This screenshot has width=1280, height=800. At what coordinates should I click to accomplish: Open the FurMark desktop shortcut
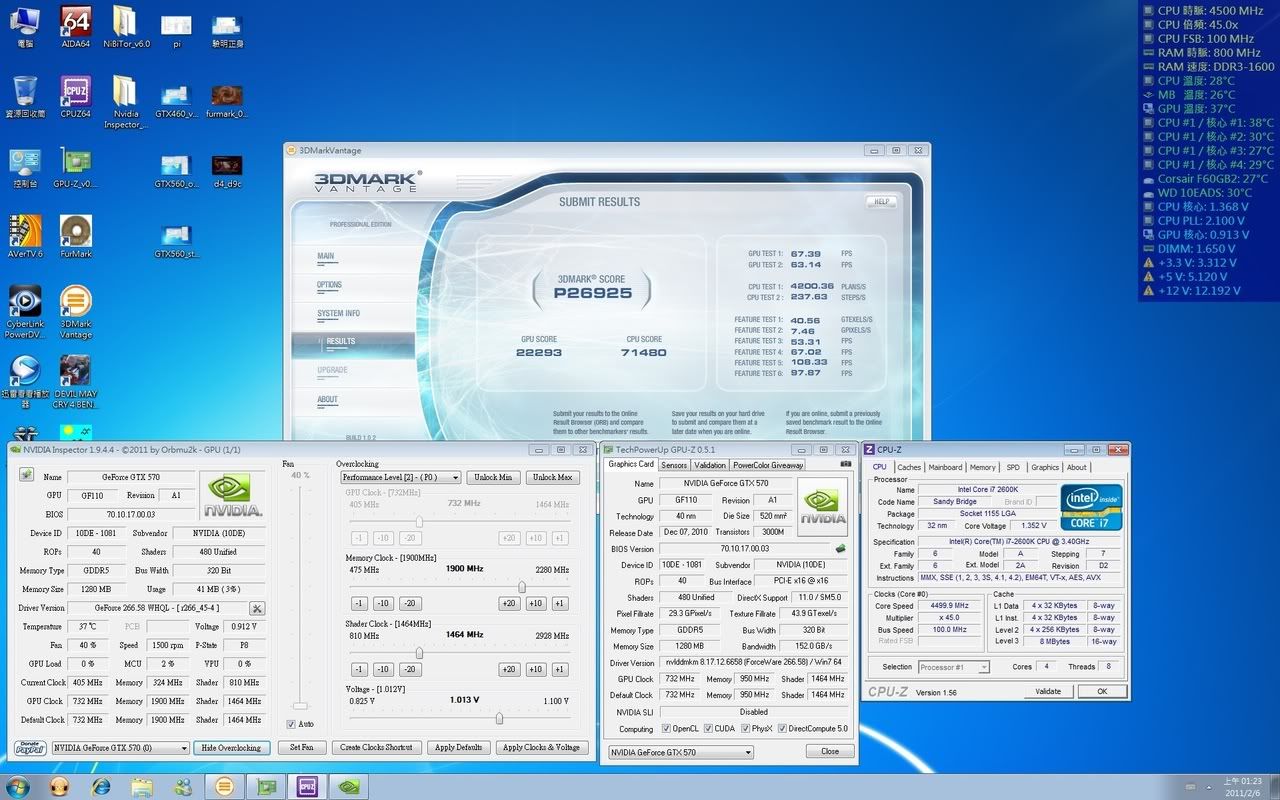[76, 237]
